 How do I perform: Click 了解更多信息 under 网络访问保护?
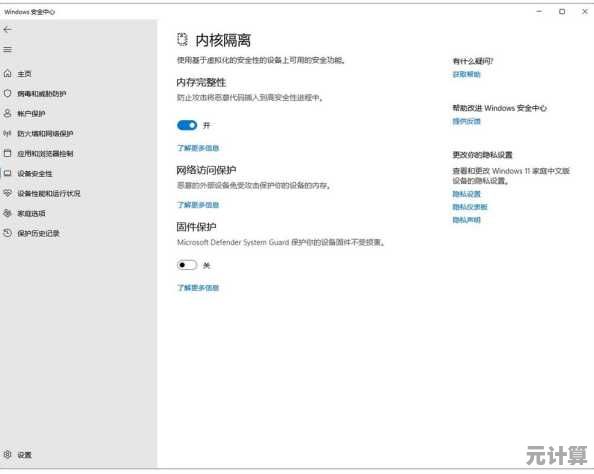(x=198, y=205)
